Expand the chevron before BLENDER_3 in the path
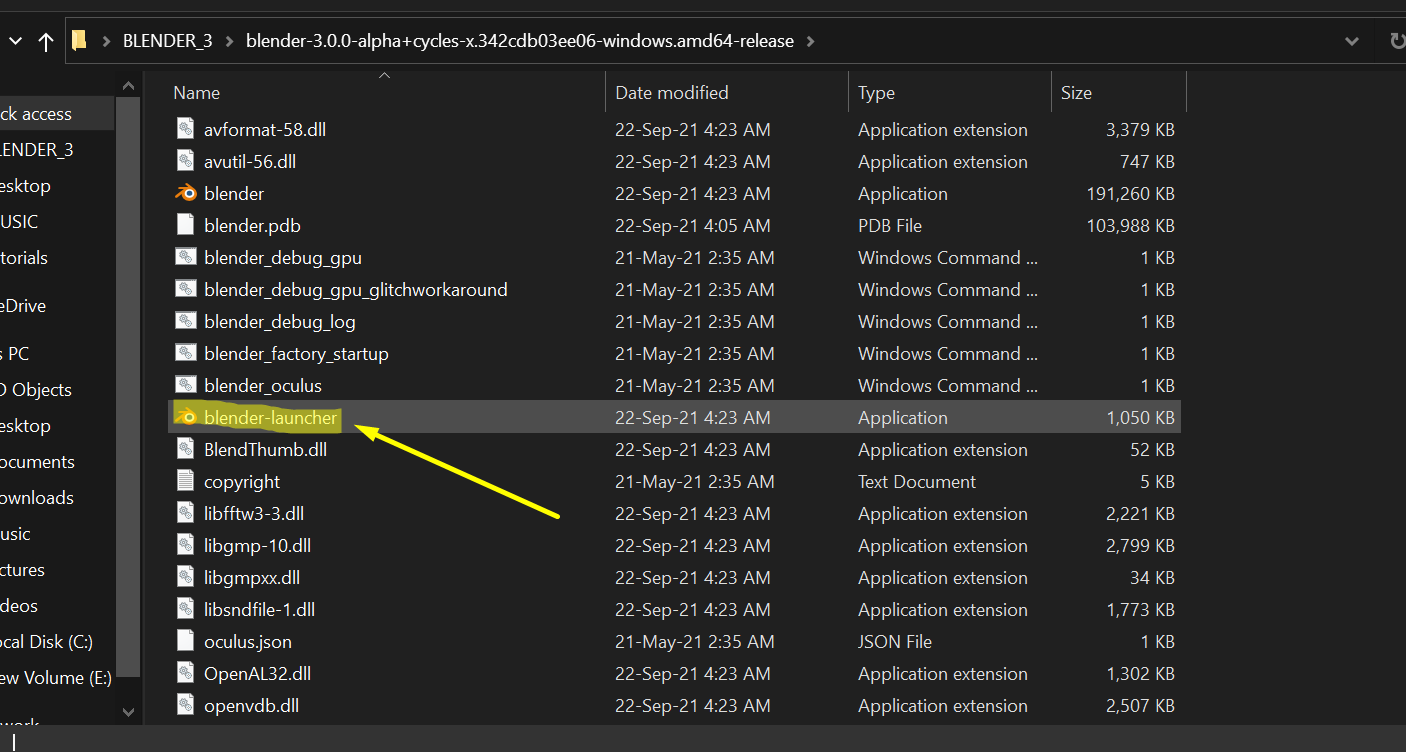1406x752 pixels. pyautogui.click(x=106, y=41)
